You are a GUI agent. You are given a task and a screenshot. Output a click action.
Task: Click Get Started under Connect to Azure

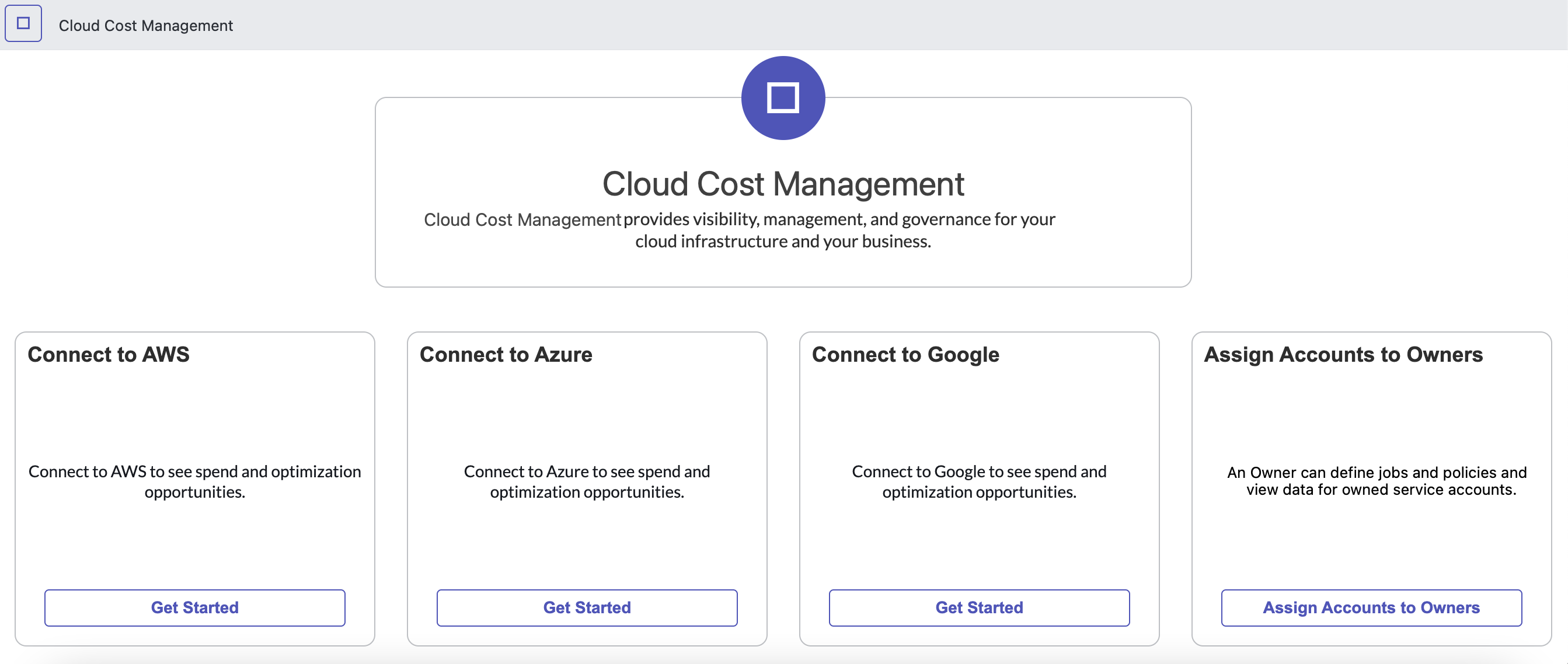(x=587, y=607)
